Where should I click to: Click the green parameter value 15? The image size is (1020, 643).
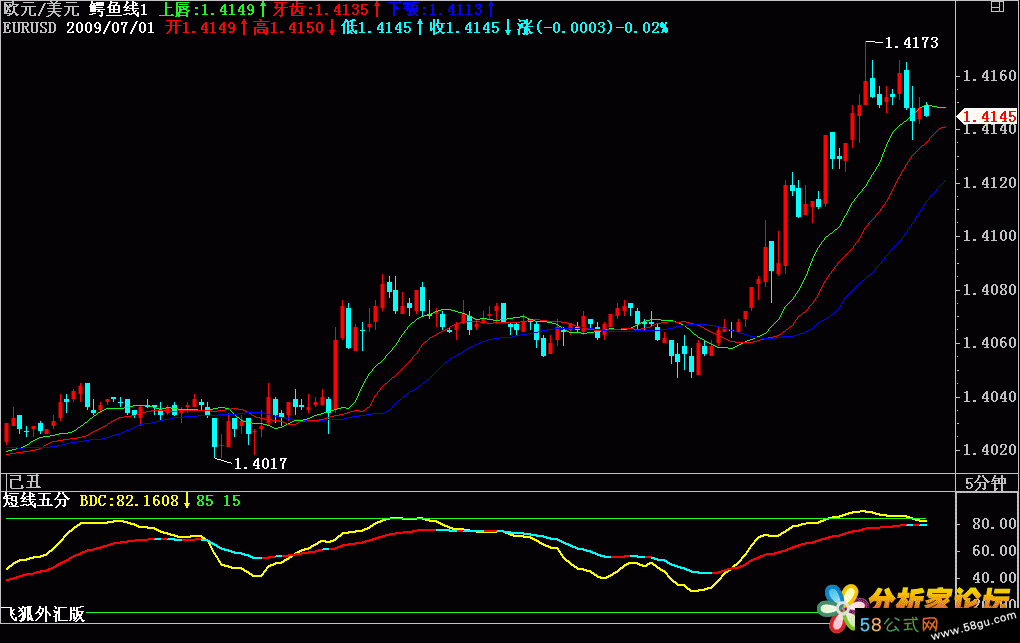tap(232, 500)
